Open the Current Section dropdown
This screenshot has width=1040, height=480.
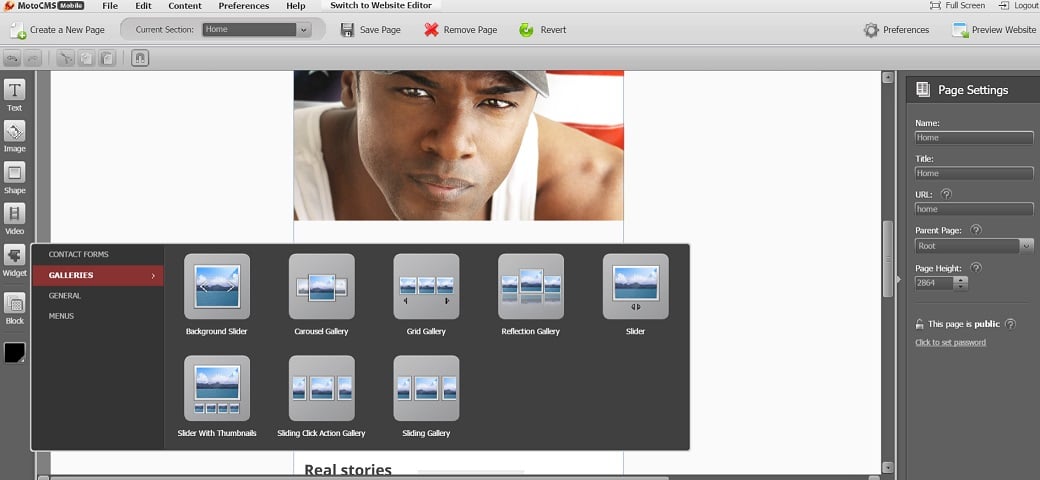tap(256, 30)
